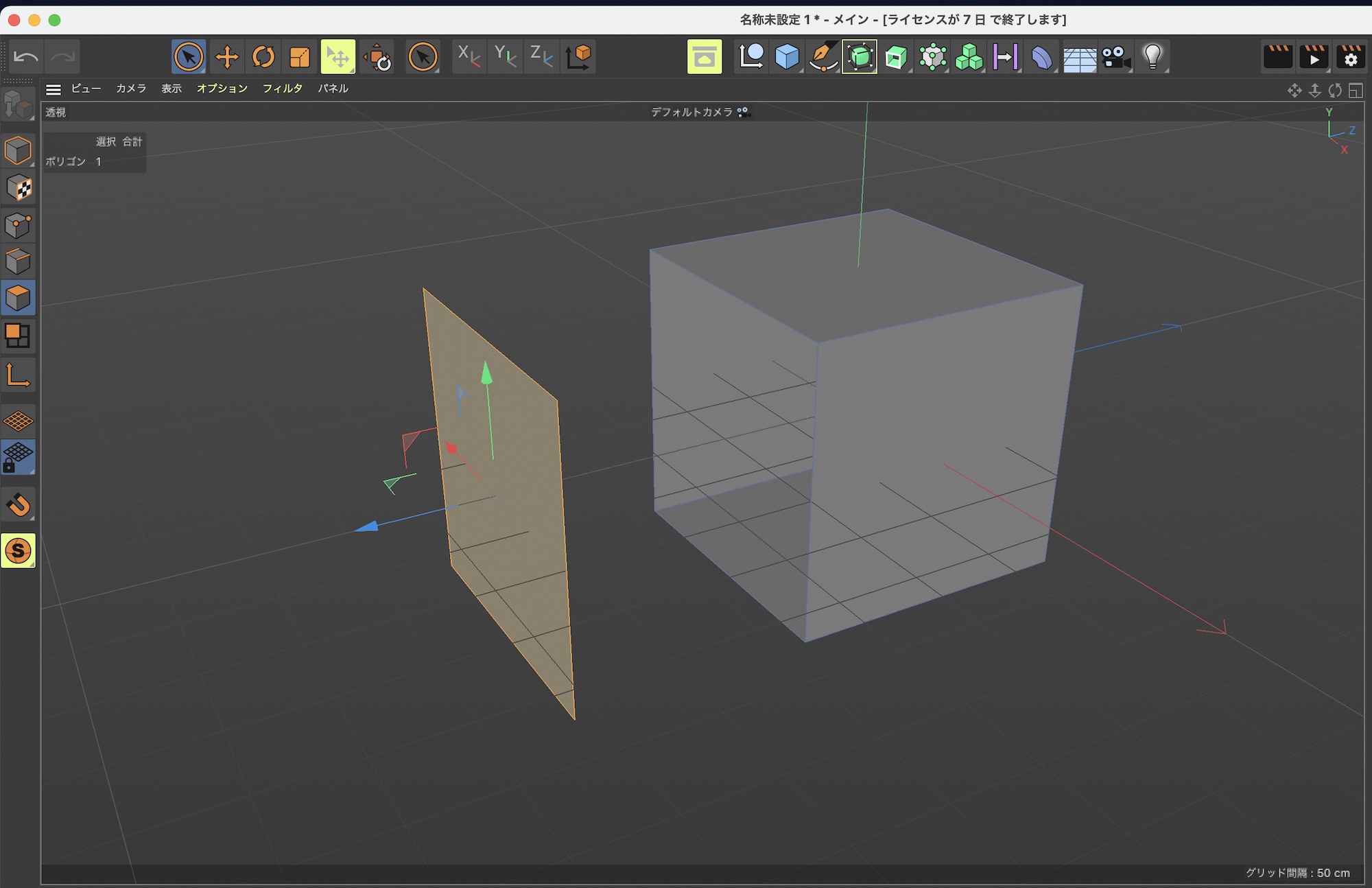Add a Light bulb object
Viewport: 1372px width, 888px height.
1152,57
